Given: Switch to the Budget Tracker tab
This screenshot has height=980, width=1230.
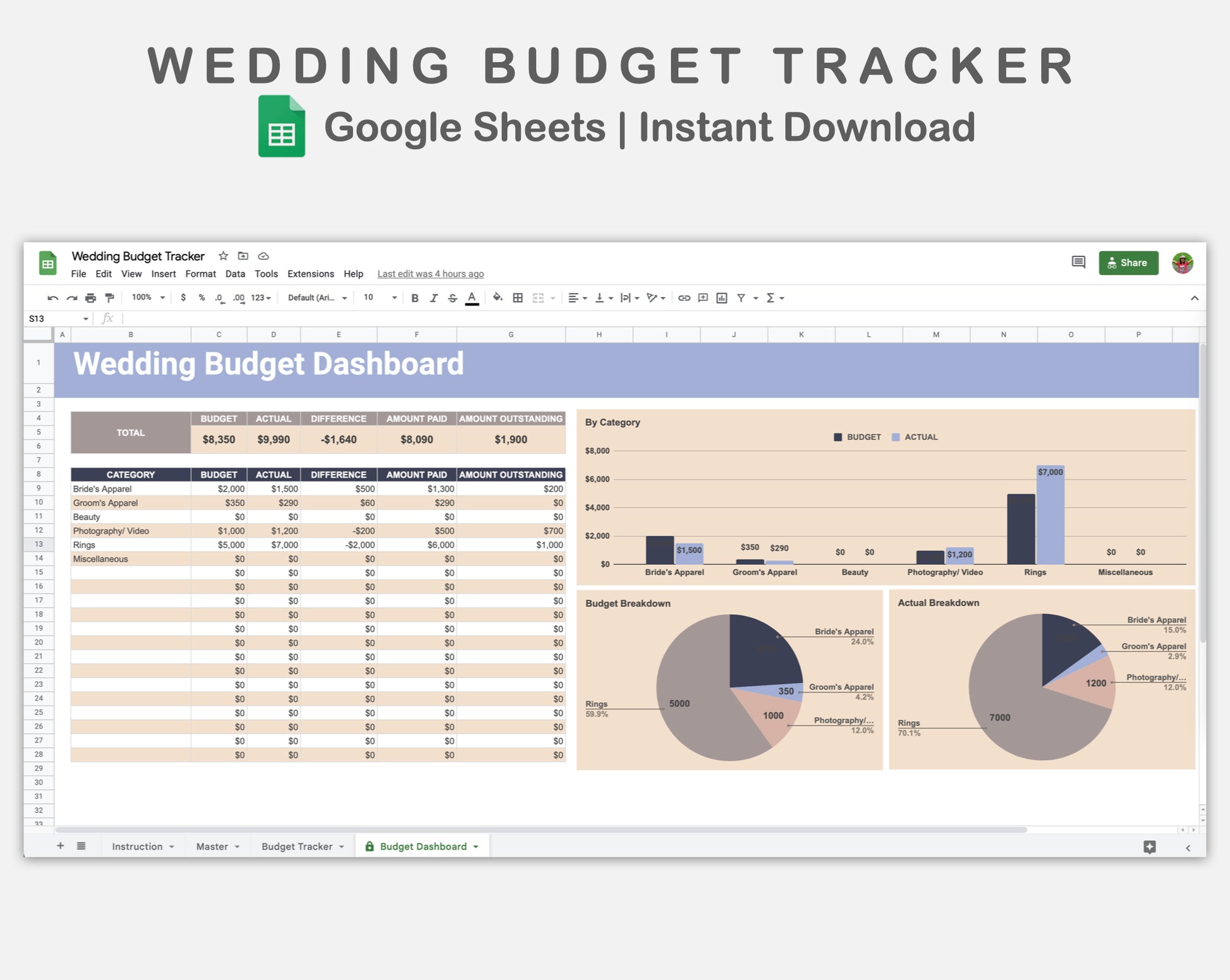Looking at the screenshot, I should pos(297,846).
